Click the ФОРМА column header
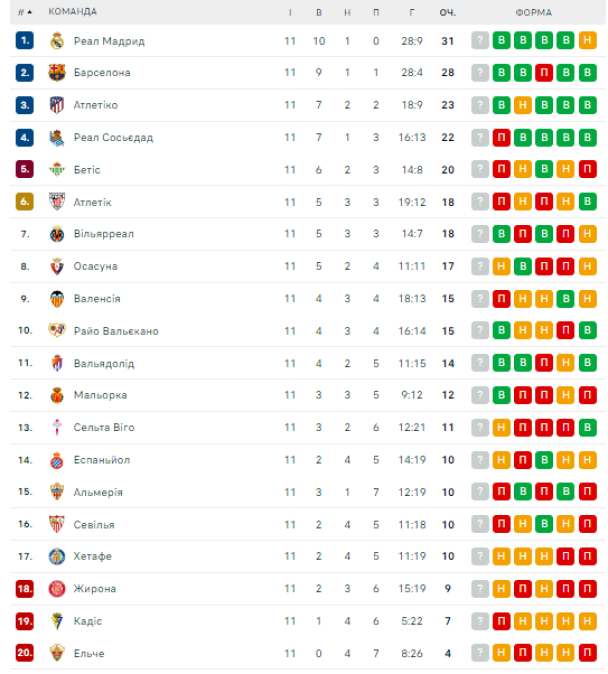The width and height of the screenshot is (608, 674). [x=534, y=12]
